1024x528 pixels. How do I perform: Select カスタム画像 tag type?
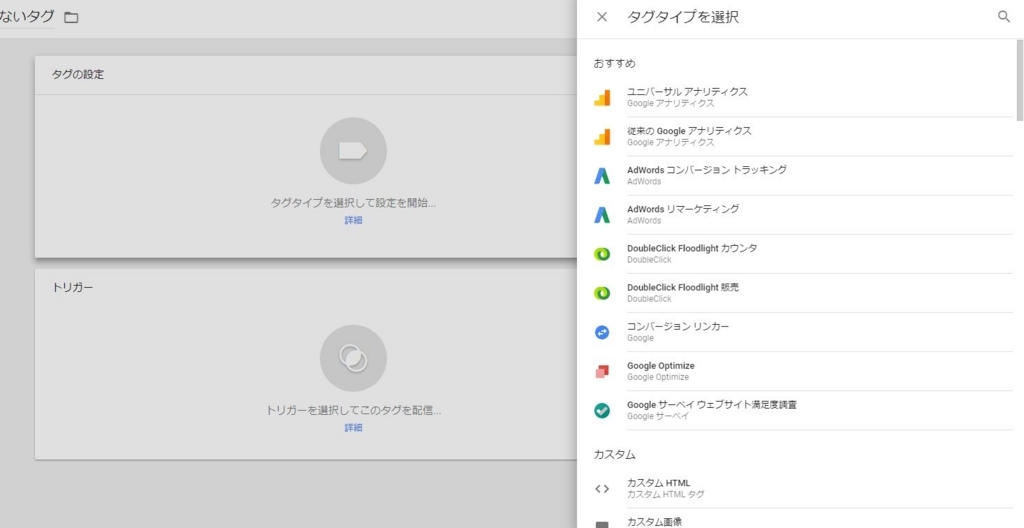click(801, 521)
